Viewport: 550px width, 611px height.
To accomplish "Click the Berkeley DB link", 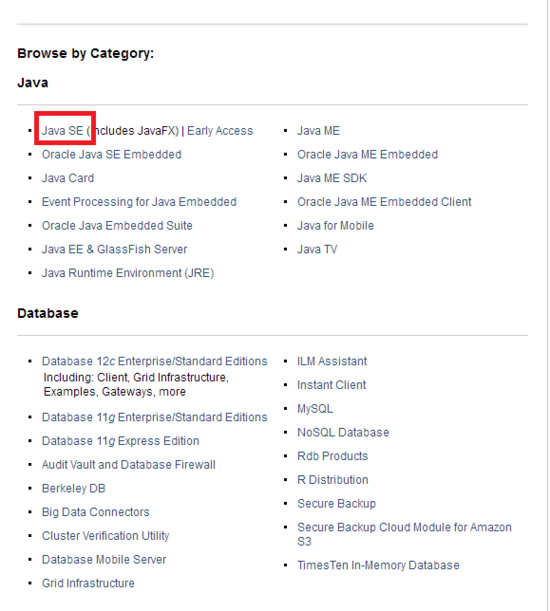I will pyautogui.click(x=74, y=488).
